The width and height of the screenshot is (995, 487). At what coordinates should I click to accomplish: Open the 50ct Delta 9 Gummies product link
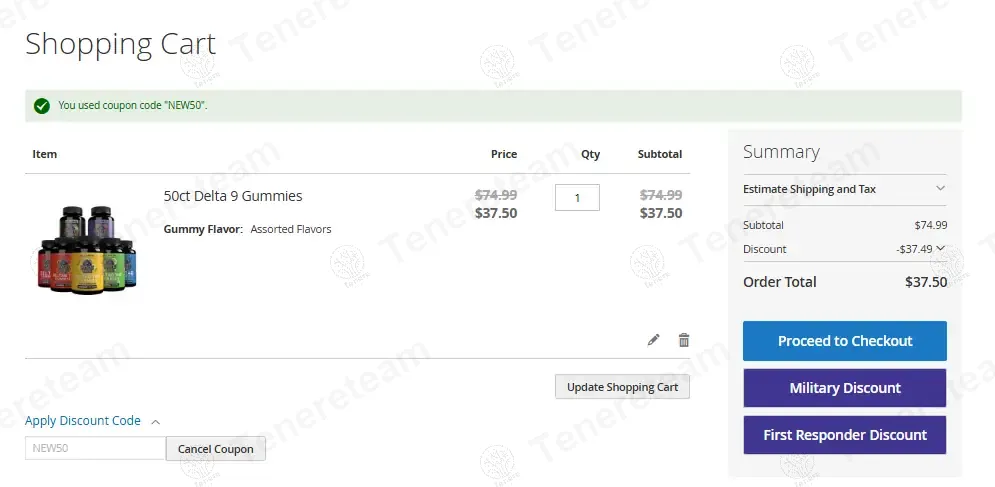pyautogui.click(x=233, y=196)
